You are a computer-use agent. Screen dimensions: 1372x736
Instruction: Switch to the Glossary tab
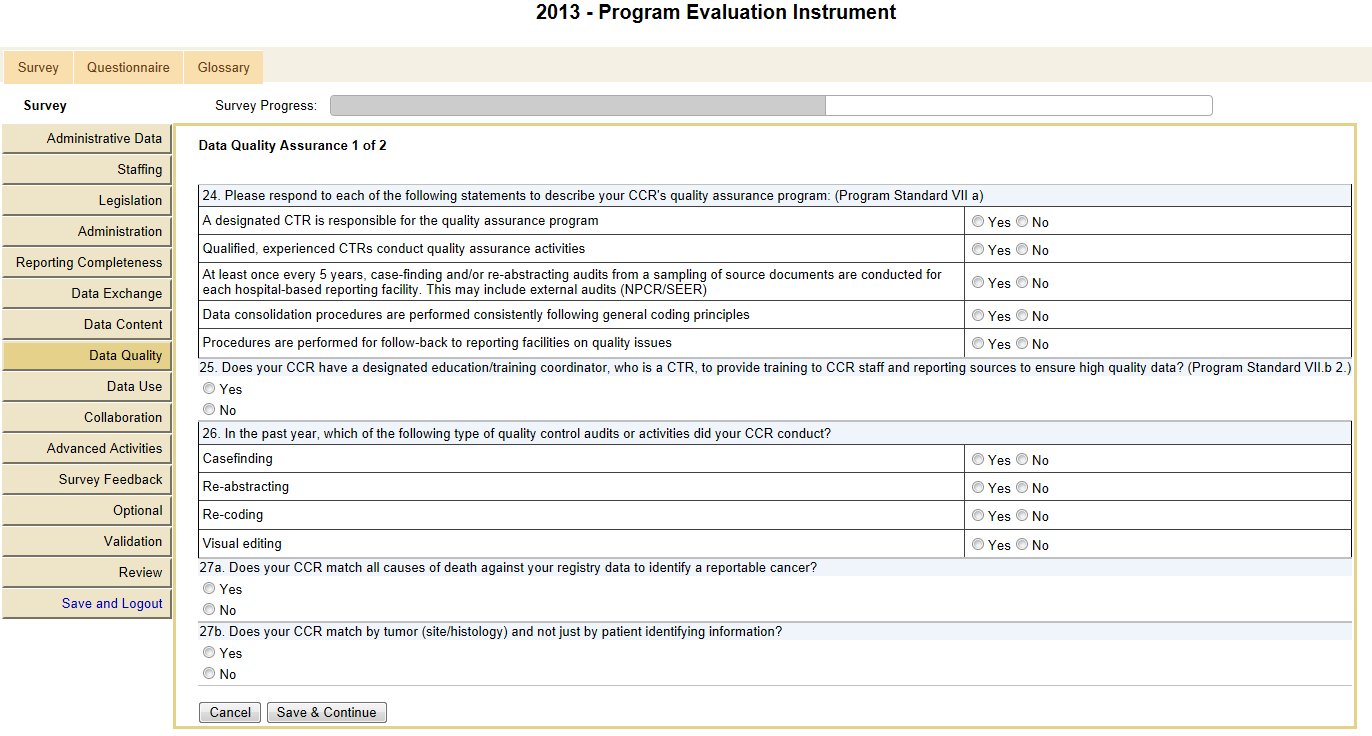[x=223, y=68]
